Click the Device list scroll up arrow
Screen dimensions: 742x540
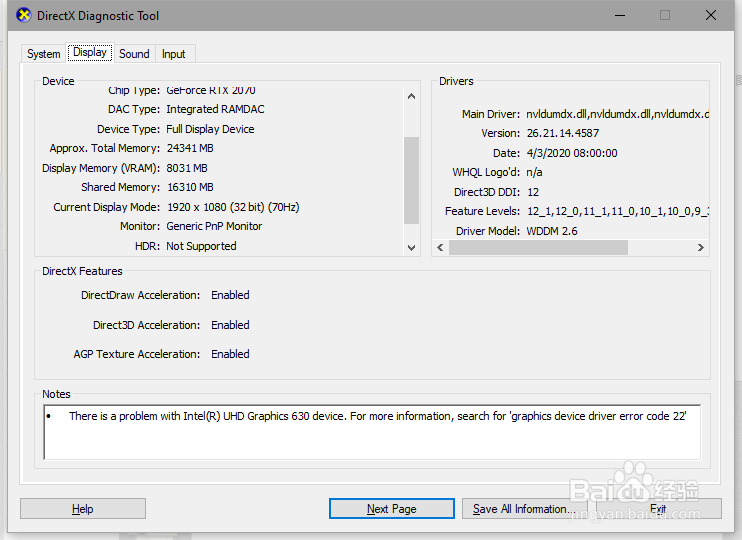tap(411, 97)
